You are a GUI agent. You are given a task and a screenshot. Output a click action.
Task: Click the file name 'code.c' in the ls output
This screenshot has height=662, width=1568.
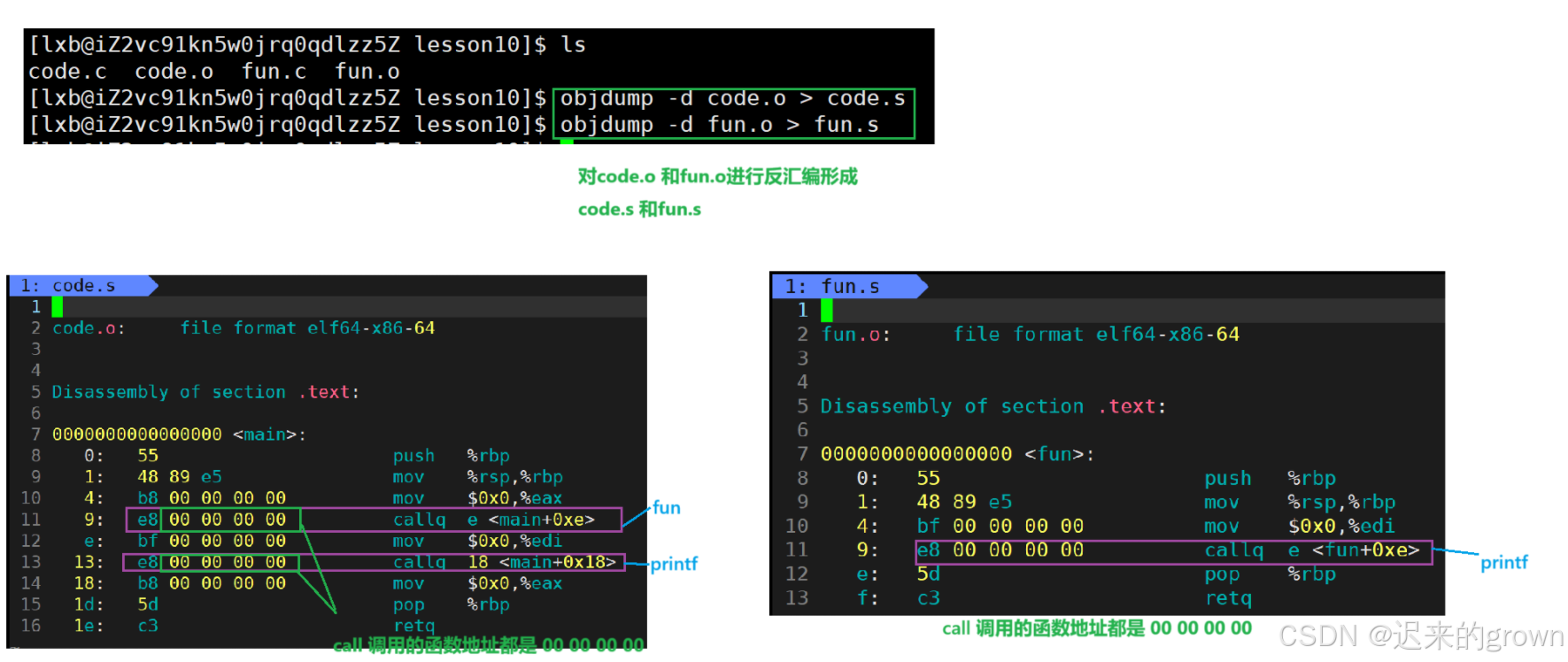67,72
